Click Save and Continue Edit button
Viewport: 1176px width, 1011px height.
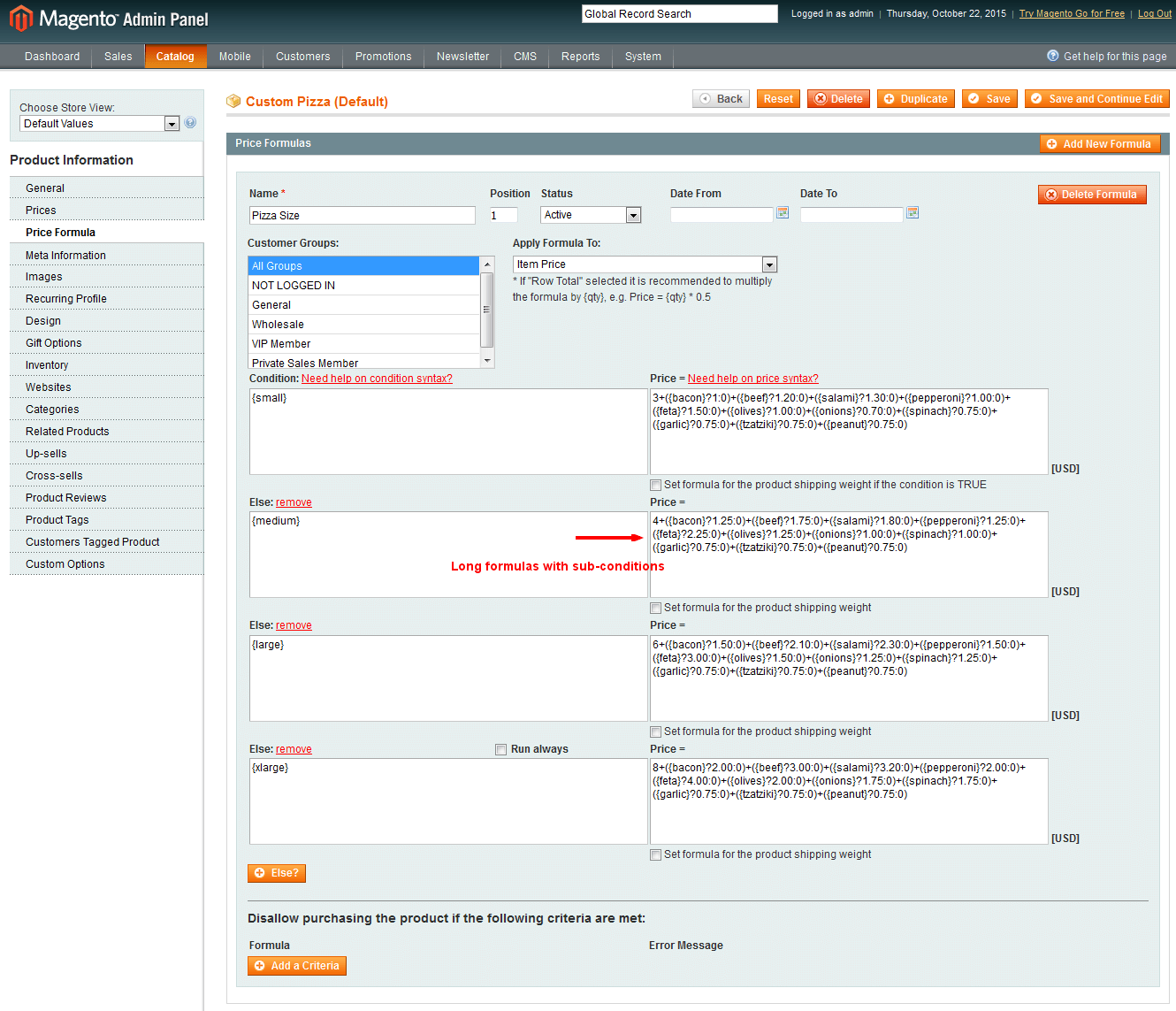click(x=1096, y=99)
